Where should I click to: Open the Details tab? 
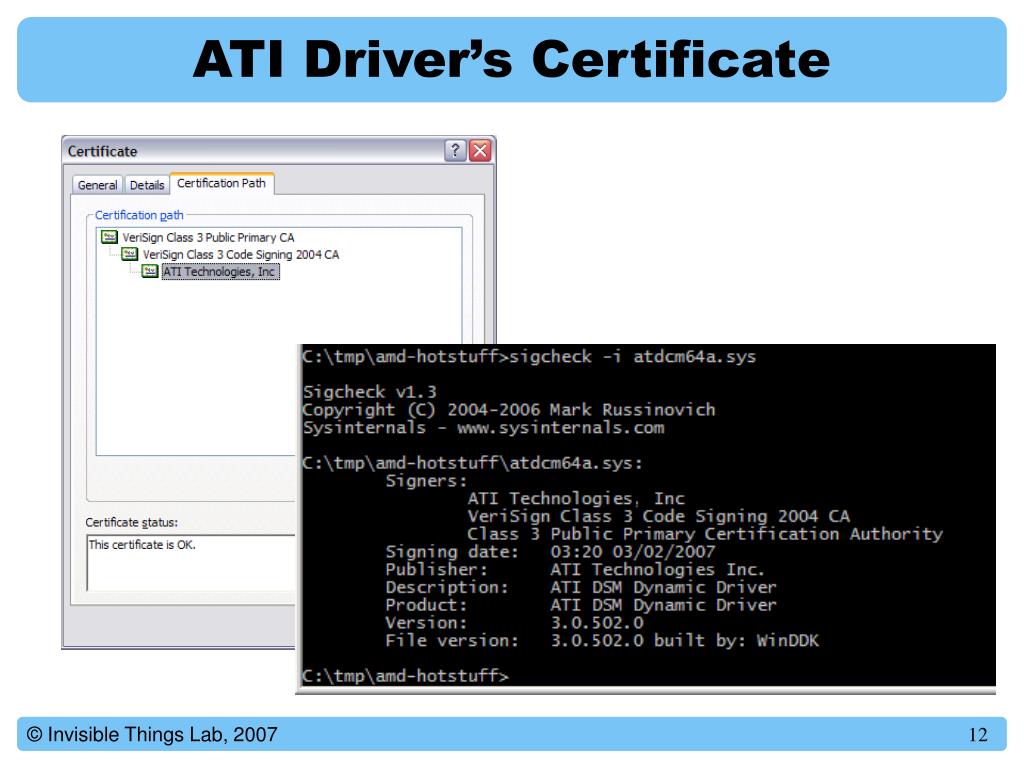[147, 185]
